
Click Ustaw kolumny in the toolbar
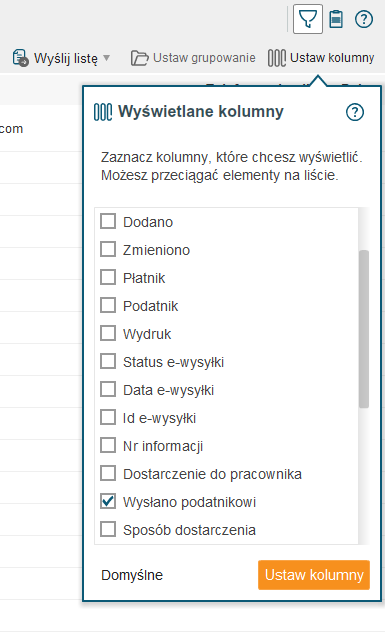click(x=321, y=58)
